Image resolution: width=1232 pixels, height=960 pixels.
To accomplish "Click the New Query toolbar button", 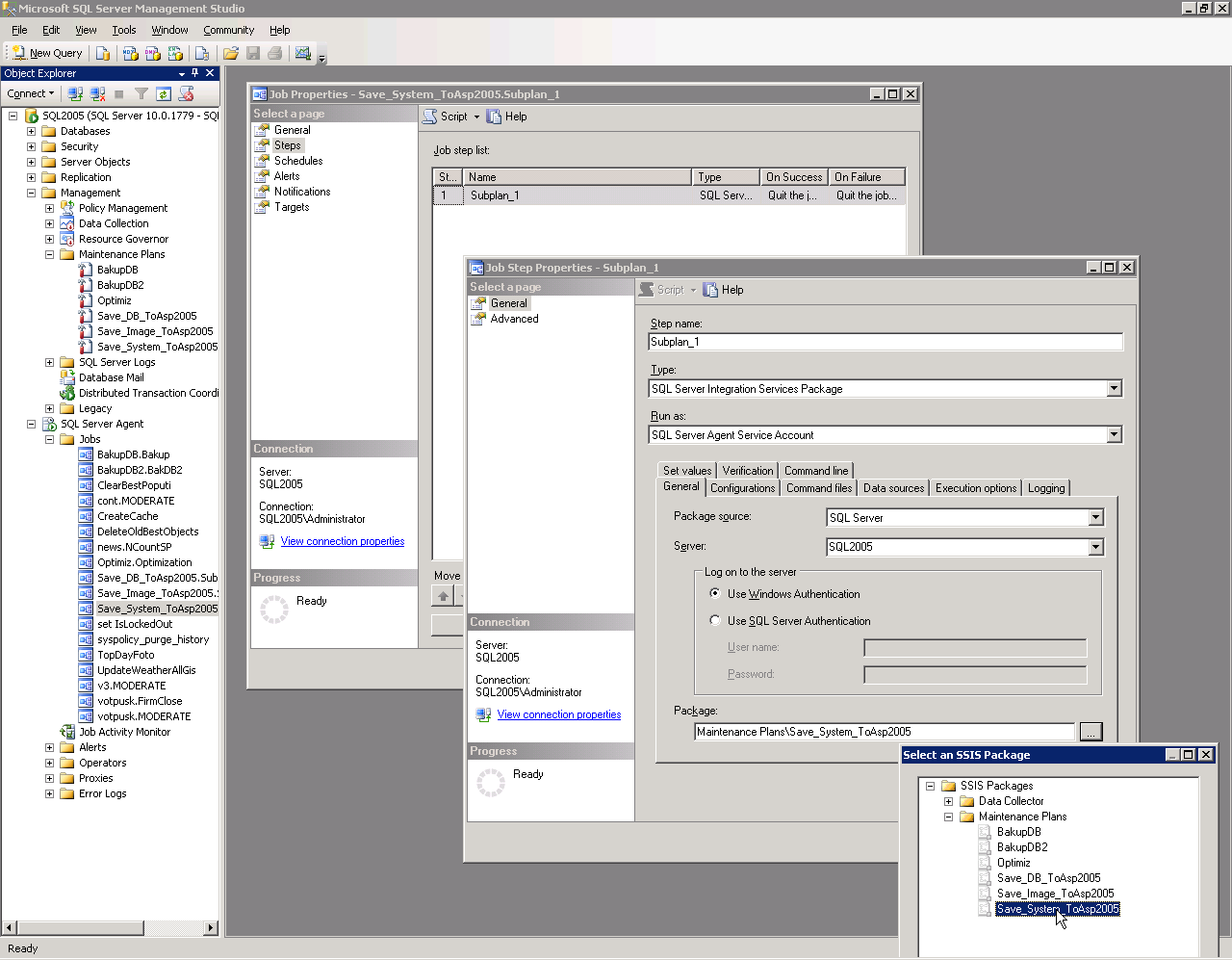I will point(47,53).
